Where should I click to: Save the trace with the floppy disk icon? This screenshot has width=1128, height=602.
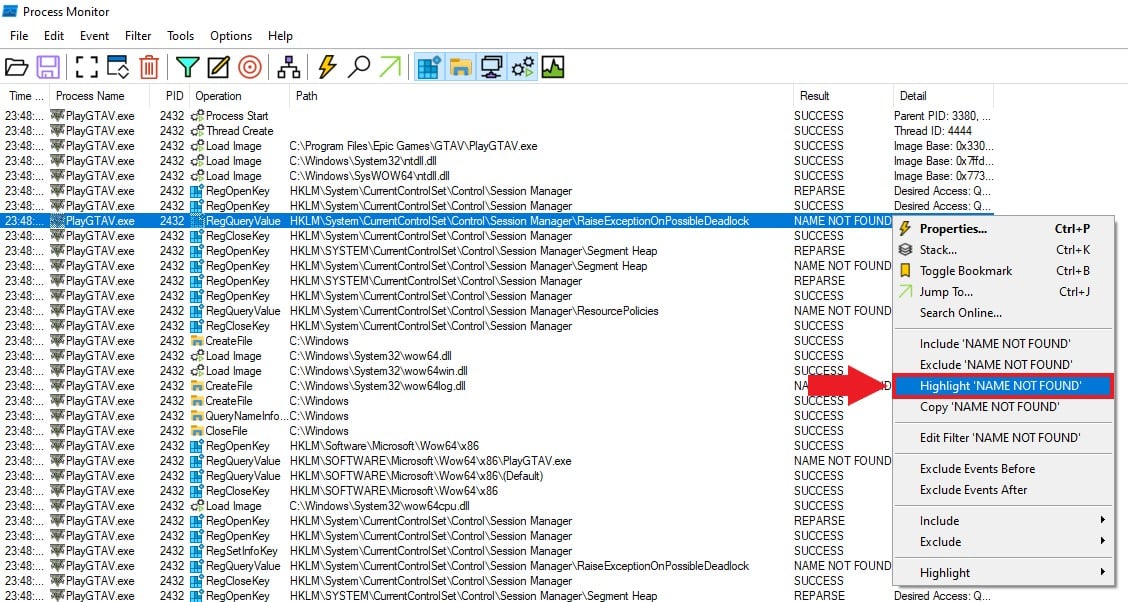(x=48, y=68)
